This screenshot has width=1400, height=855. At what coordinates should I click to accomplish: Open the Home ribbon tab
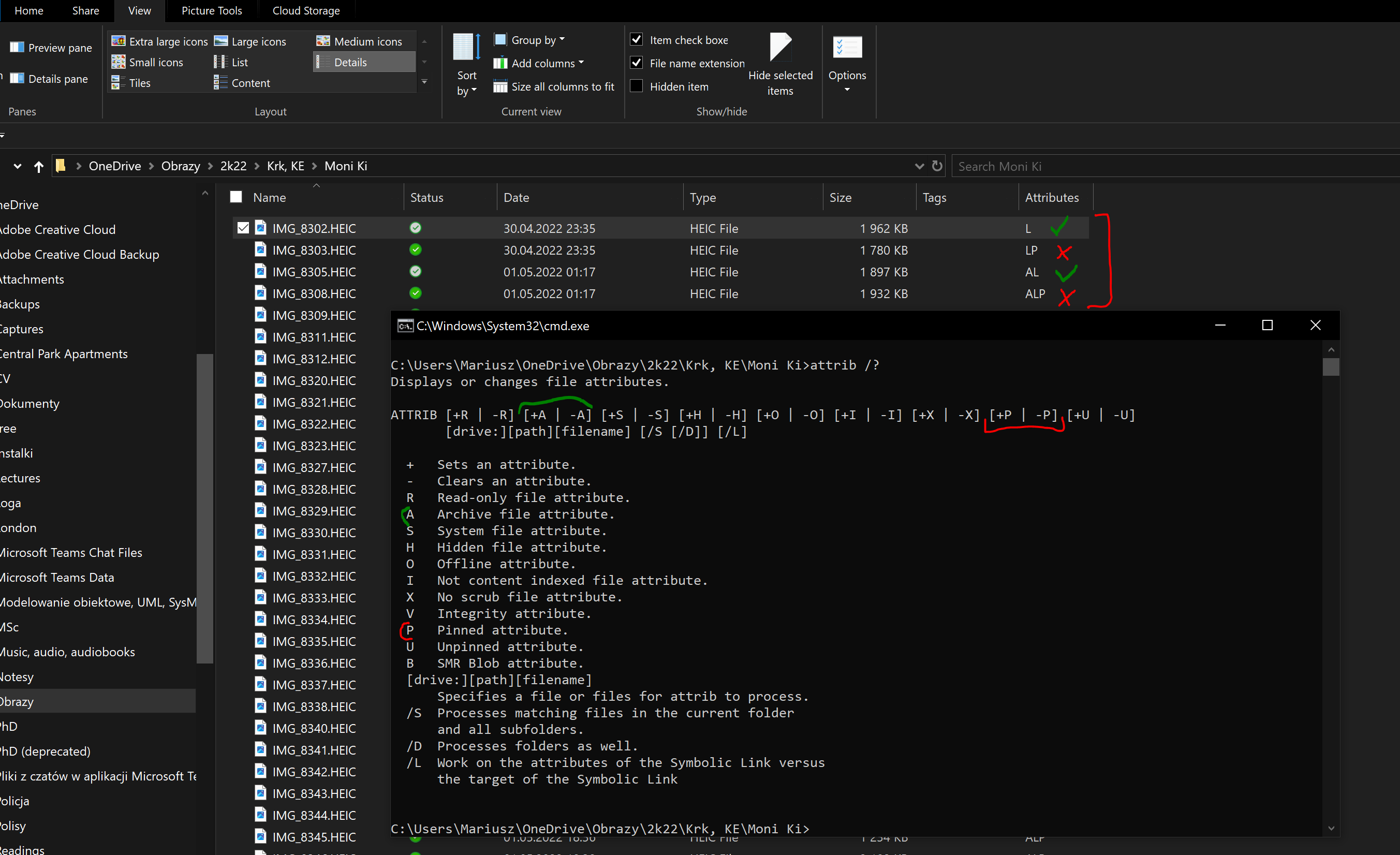(x=28, y=11)
